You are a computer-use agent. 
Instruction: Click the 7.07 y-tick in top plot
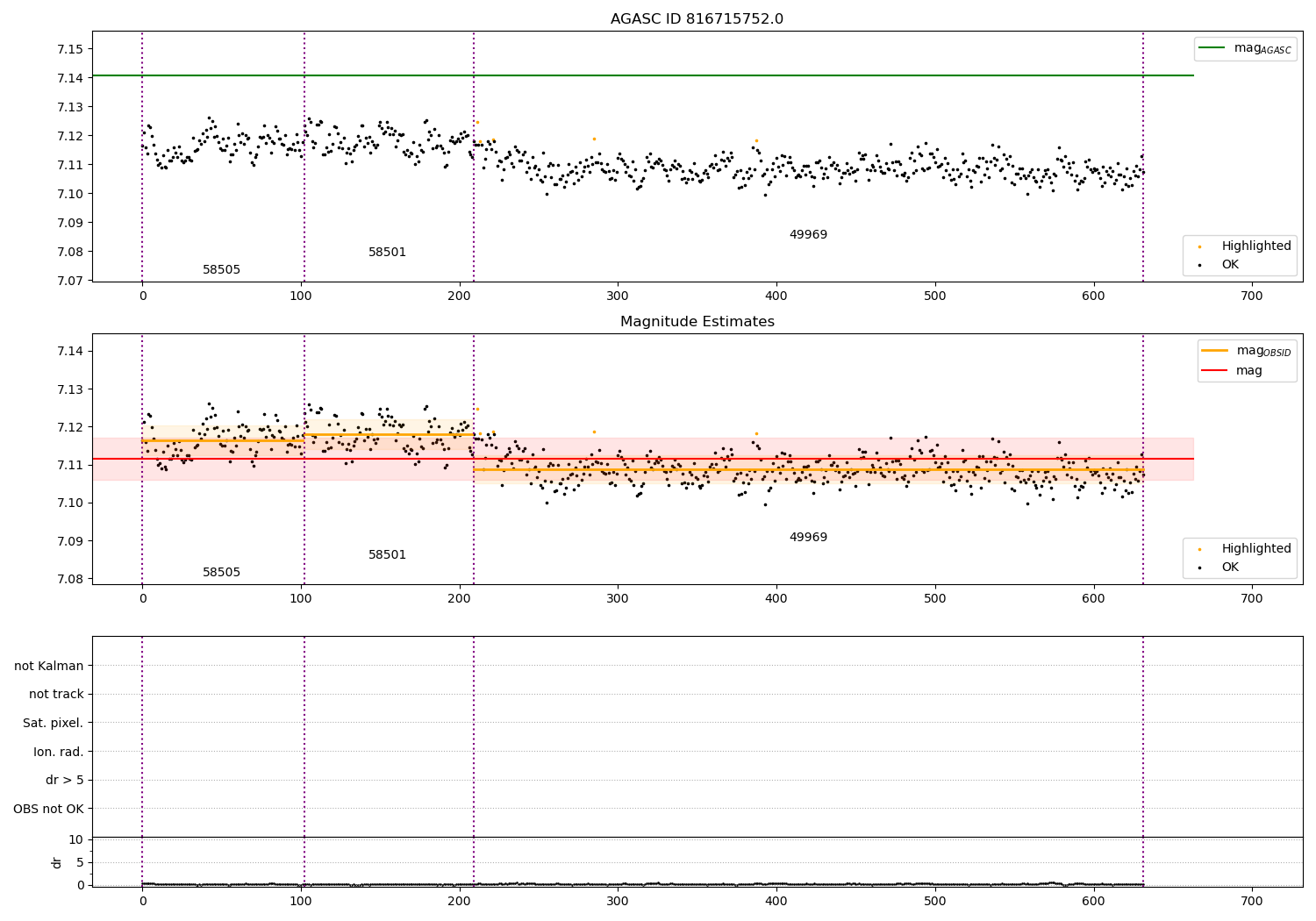(x=70, y=281)
